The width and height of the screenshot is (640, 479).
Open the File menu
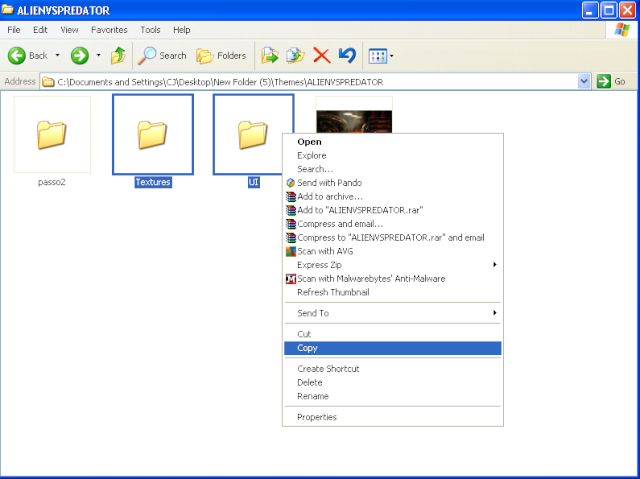click(14, 30)
